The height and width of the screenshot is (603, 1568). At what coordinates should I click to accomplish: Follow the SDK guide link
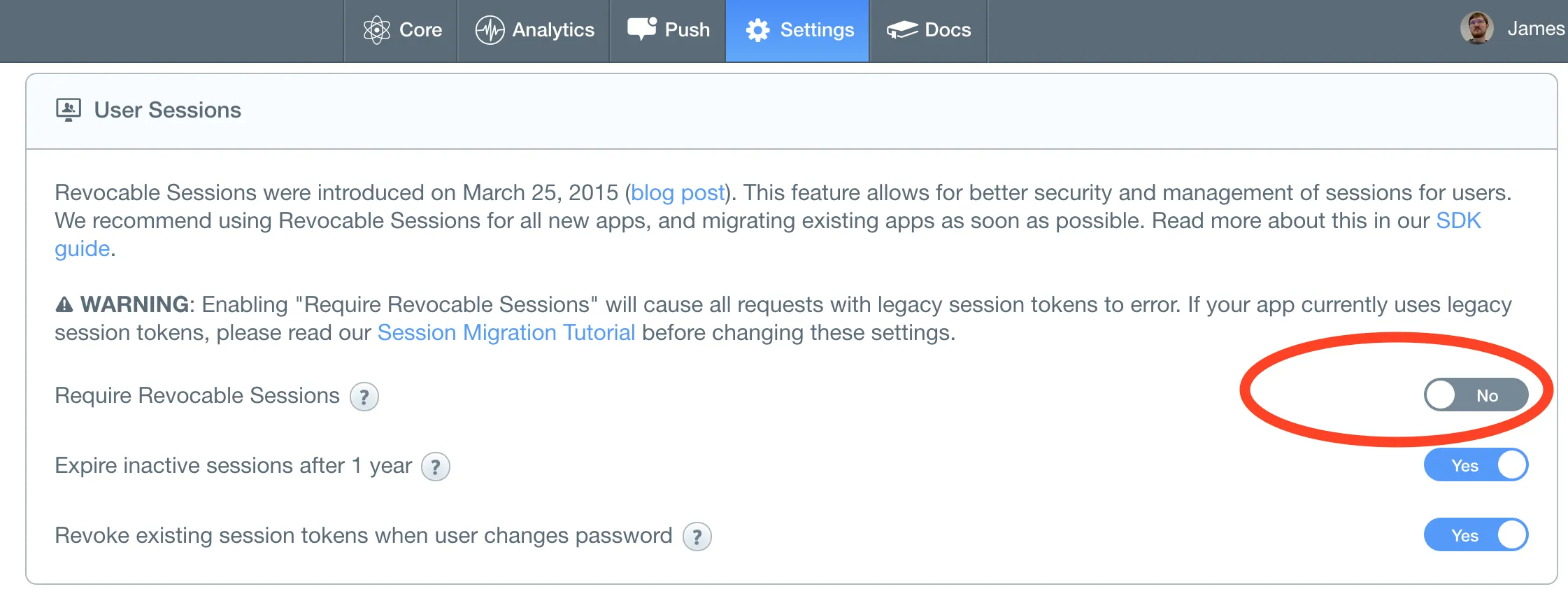click(1458, 221)
